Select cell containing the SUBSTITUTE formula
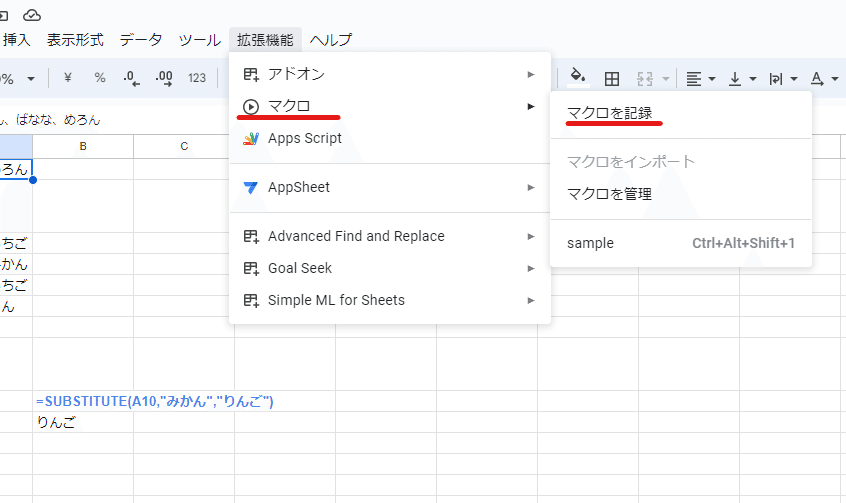Screen dimensions: 846x503 82,401
